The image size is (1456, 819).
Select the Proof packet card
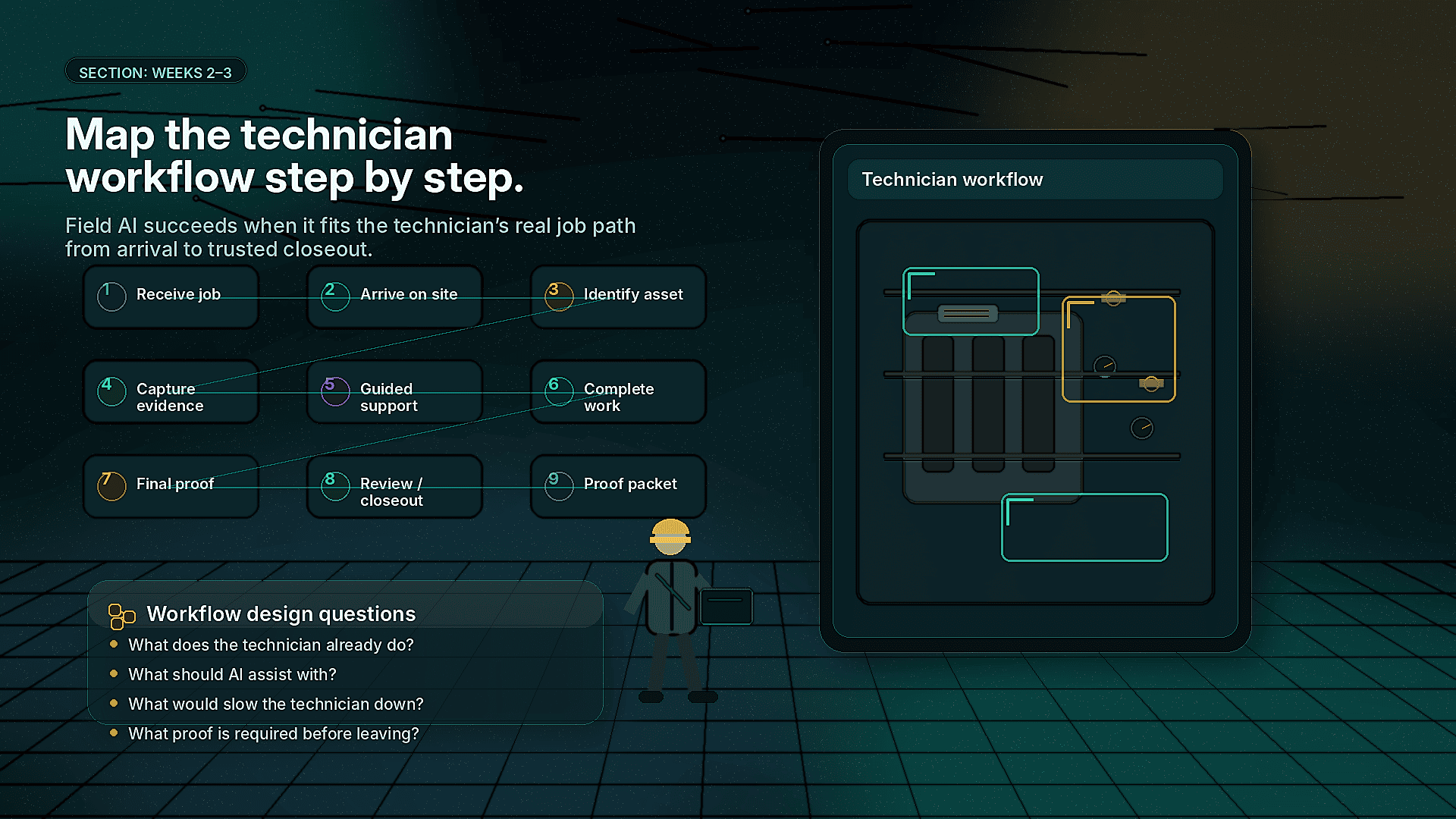[618, 486]
